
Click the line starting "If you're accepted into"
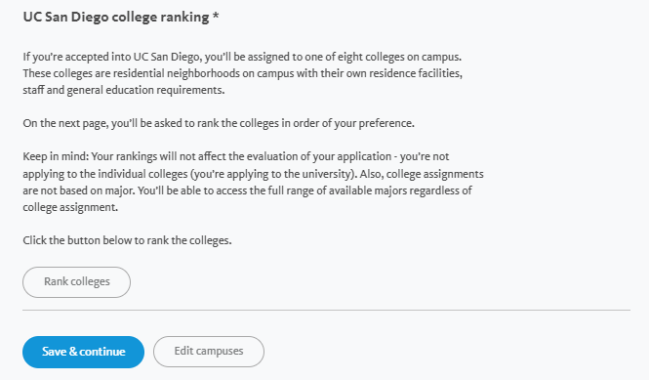point(242,57)
